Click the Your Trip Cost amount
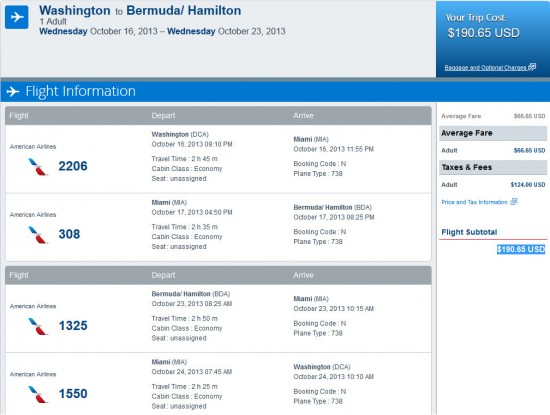The image size is (550, 415). point(483,33)
